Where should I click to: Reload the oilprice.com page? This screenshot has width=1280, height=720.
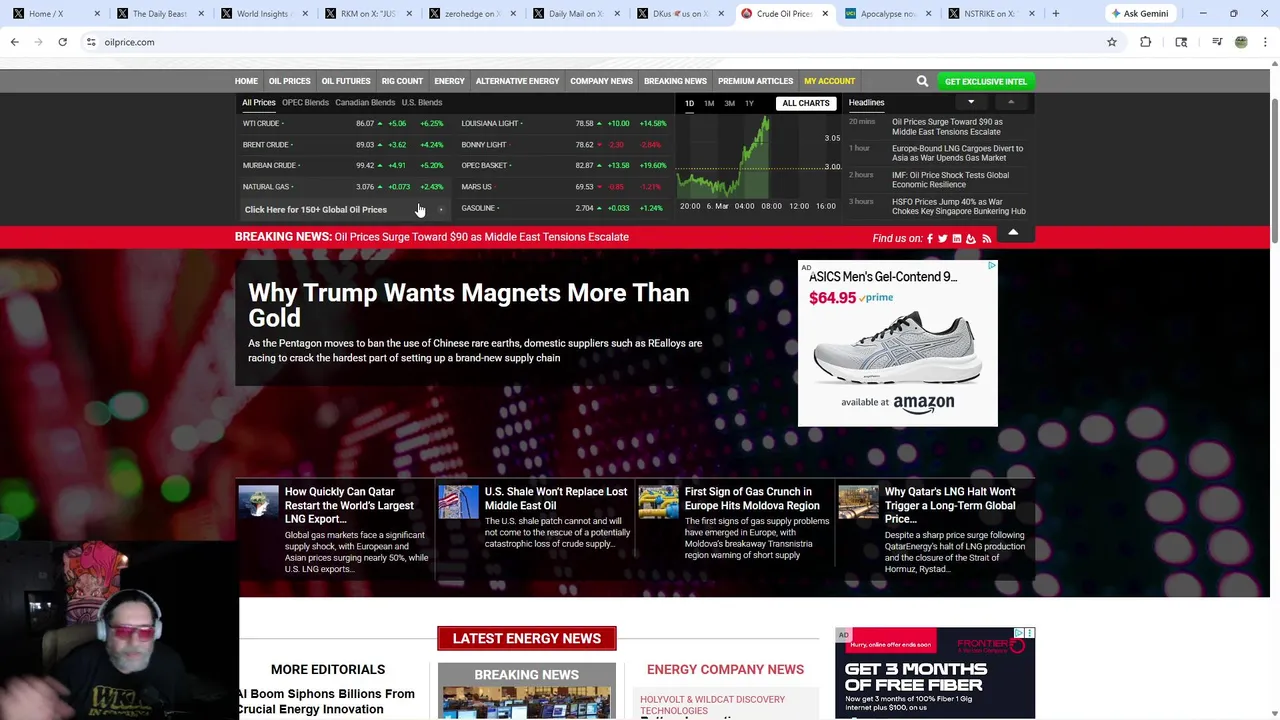click(62, 42)
